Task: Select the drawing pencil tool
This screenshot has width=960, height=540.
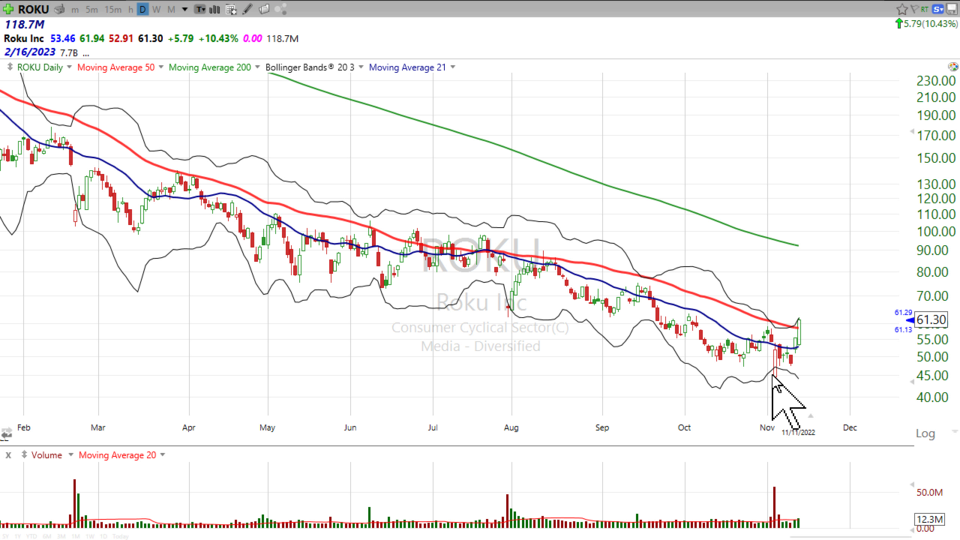Action: 247,9
